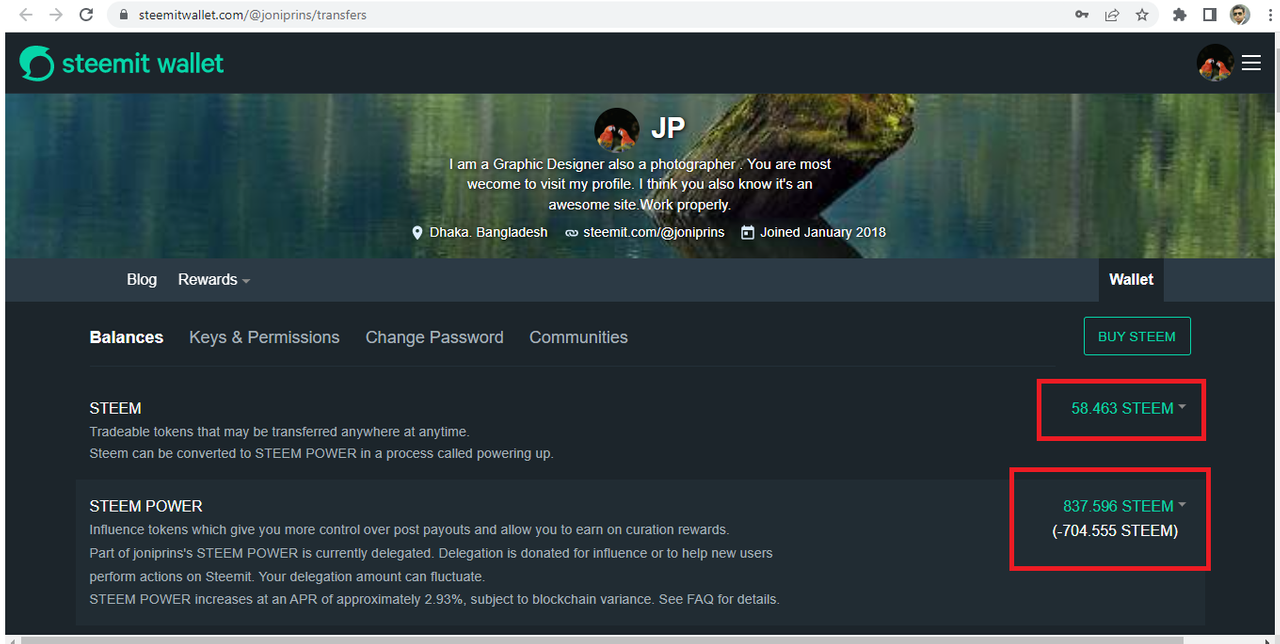Click the STEEM POWER heading
The width and height of the screenshot is (1280, 644).
pos(146,506)
